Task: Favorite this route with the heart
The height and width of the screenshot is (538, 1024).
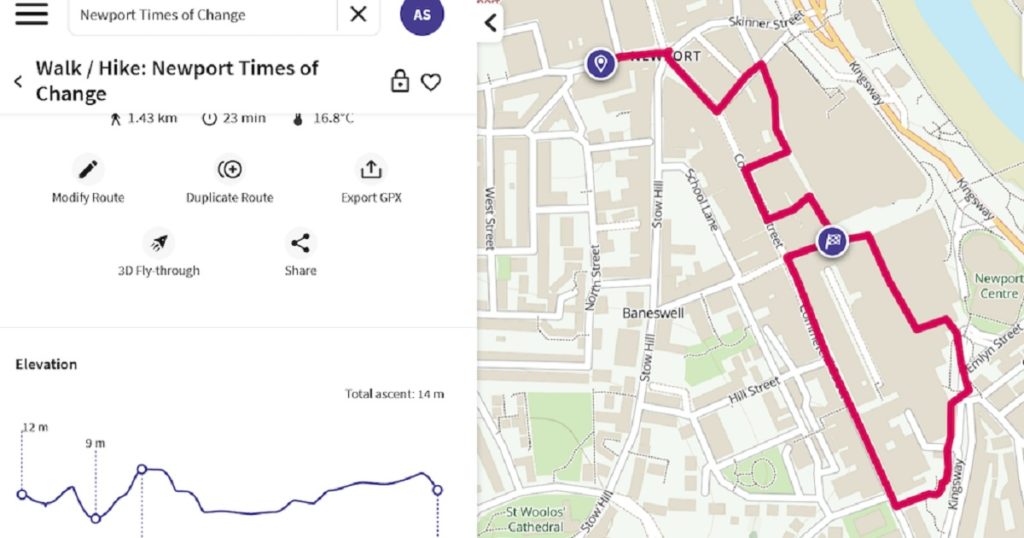Action: pos(431,82)
